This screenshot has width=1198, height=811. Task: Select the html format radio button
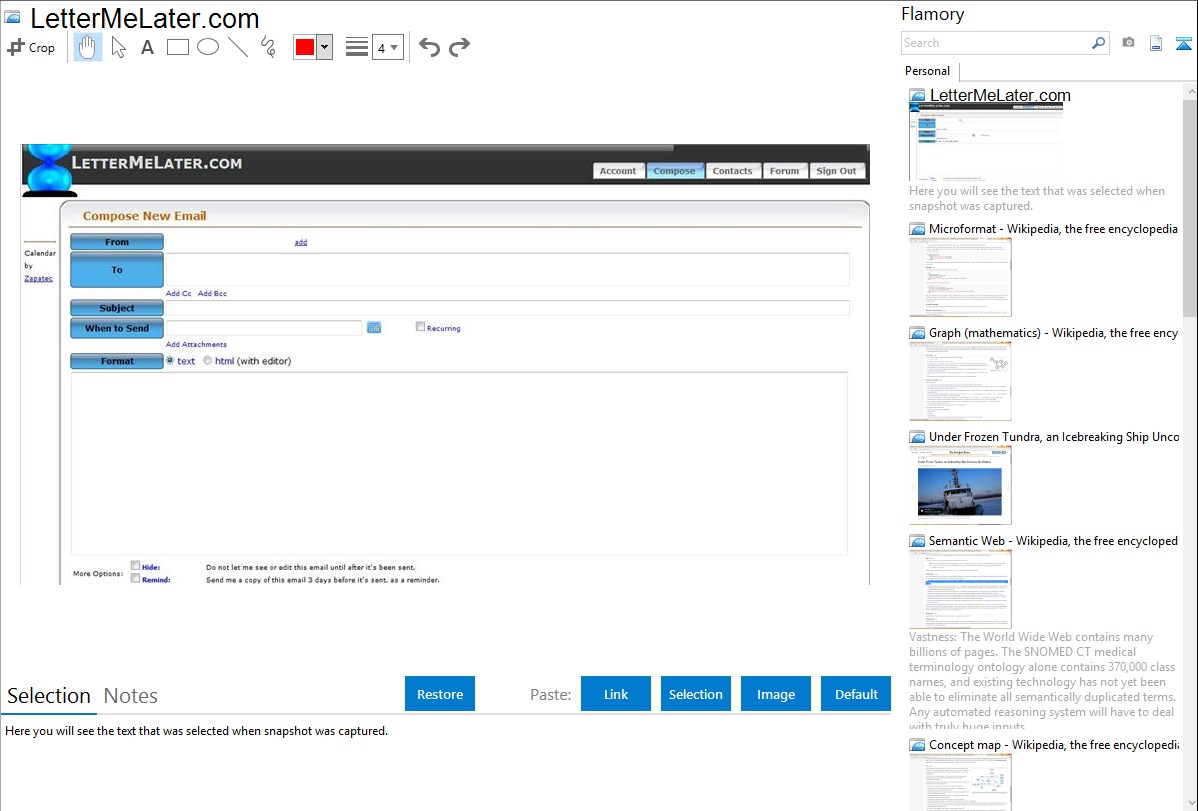click(207, 361)
